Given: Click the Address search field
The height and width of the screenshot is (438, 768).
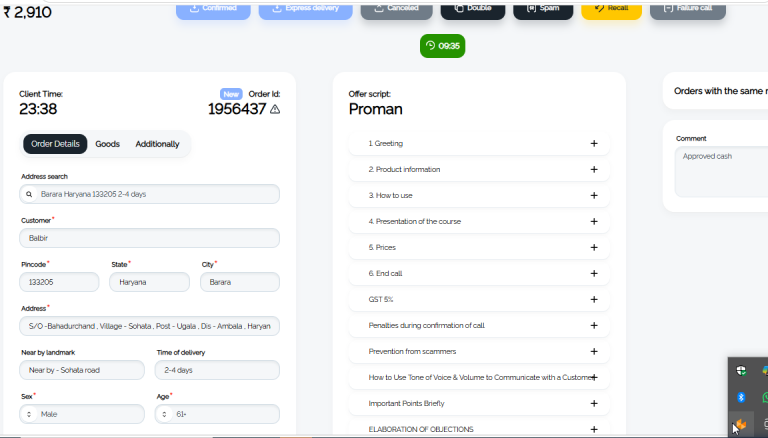Looking at the screenshot, I should point(149,194).
